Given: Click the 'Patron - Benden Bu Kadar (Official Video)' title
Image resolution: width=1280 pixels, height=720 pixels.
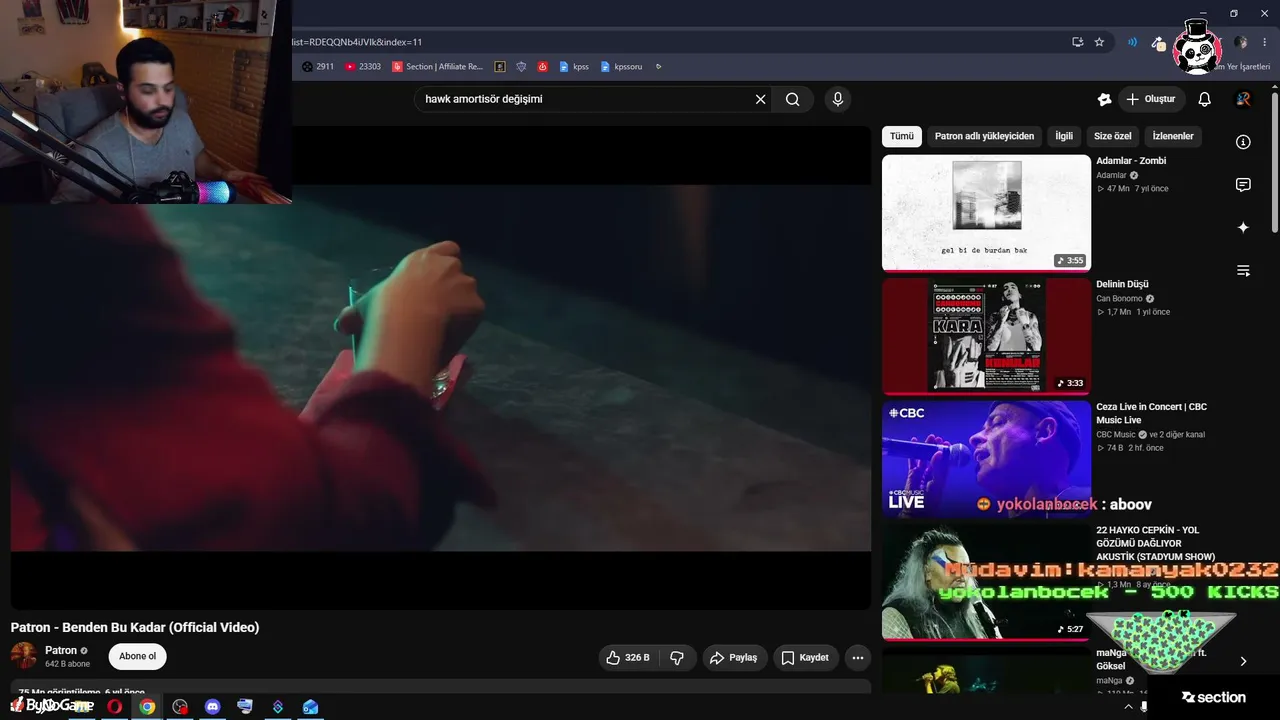Looking at the screenshot, I should coord(135,628).
